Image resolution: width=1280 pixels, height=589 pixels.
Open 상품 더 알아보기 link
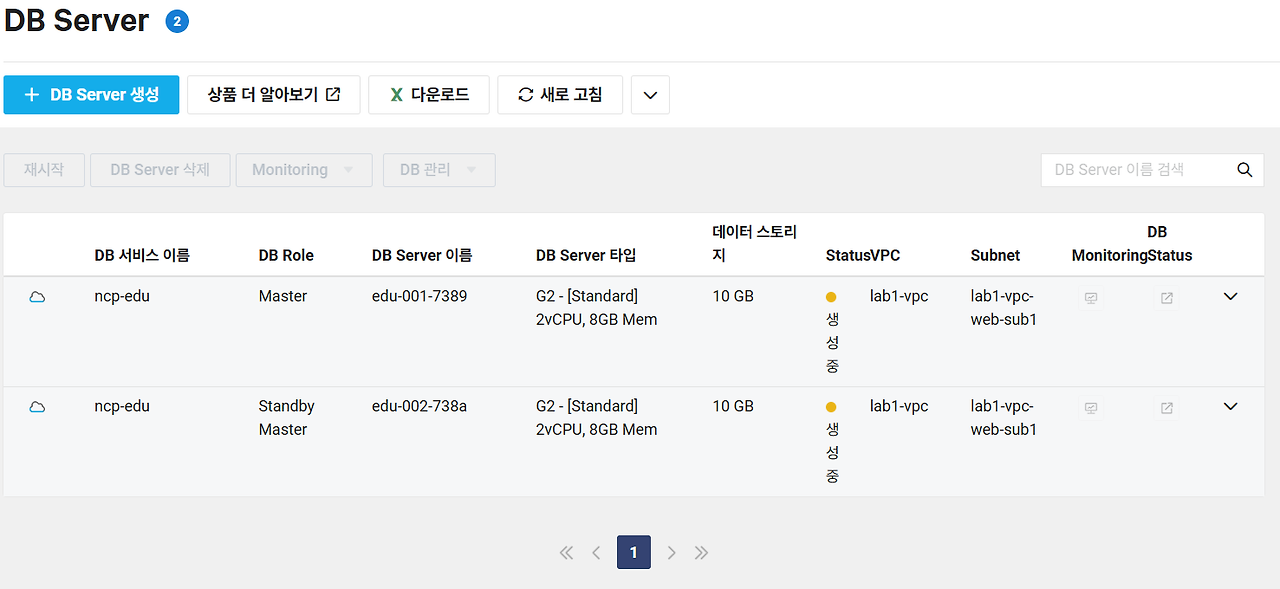pos(274,95)
